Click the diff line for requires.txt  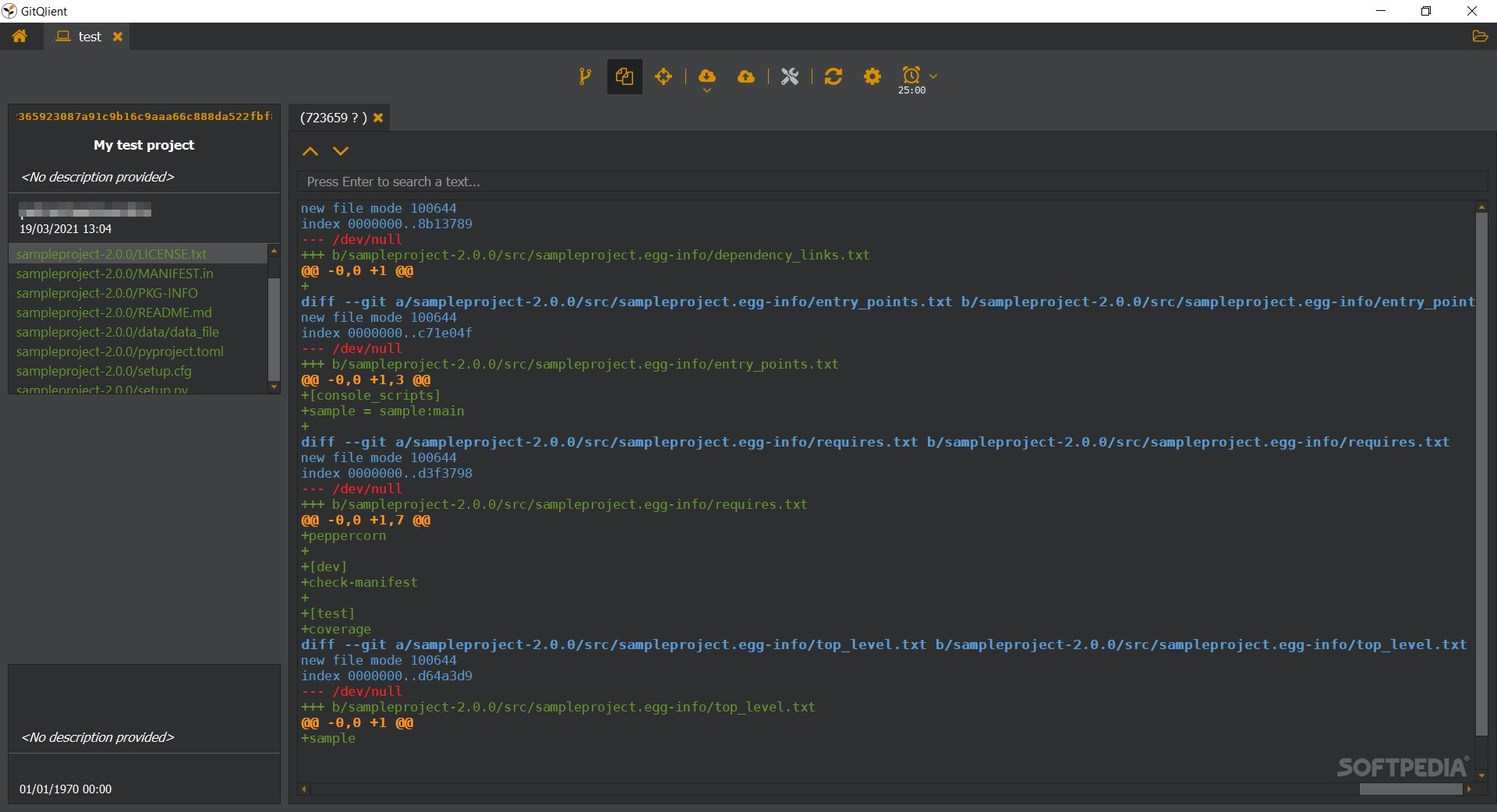point(875,442)
